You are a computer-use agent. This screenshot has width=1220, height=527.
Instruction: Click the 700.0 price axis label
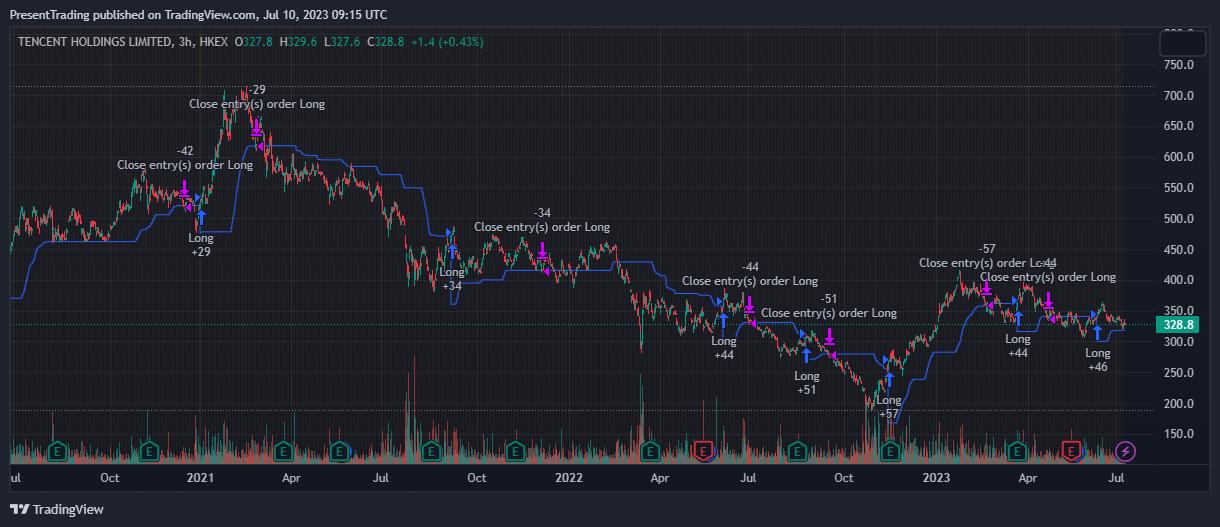1178,96
